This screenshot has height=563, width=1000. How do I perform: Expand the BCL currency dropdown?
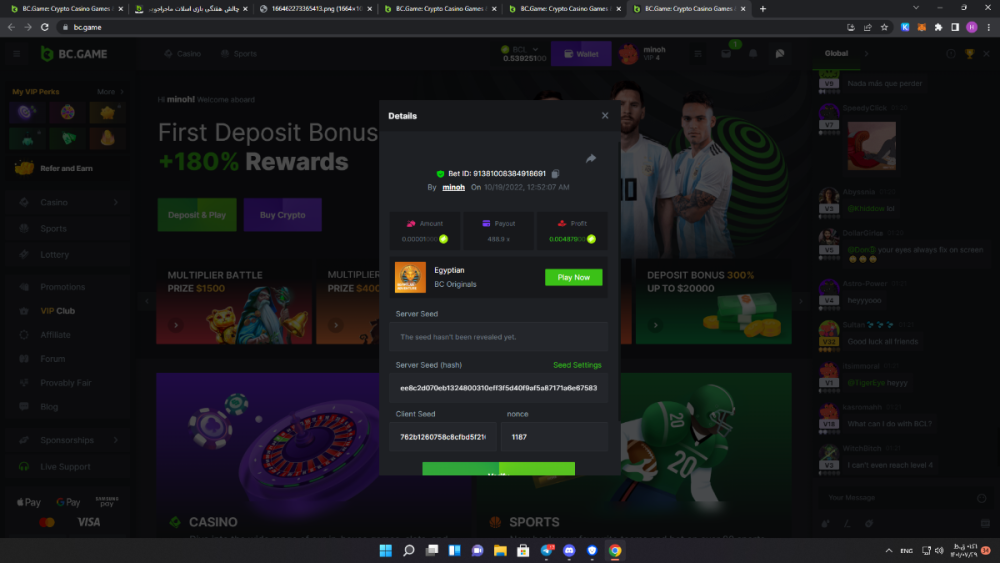pyautogui.click(x=535, y=49)
